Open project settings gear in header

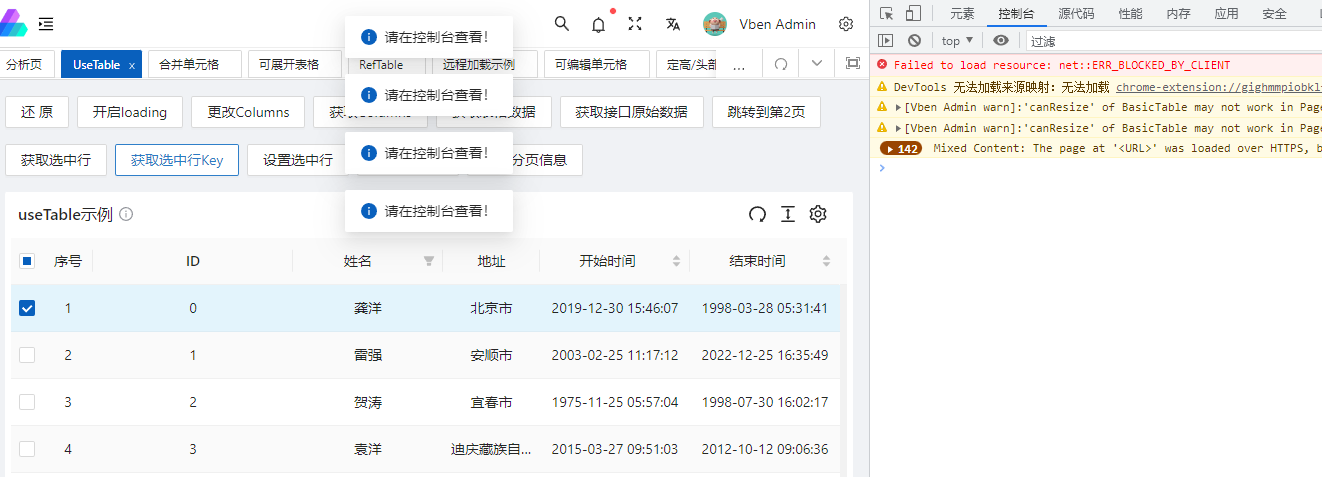[846, 24]
